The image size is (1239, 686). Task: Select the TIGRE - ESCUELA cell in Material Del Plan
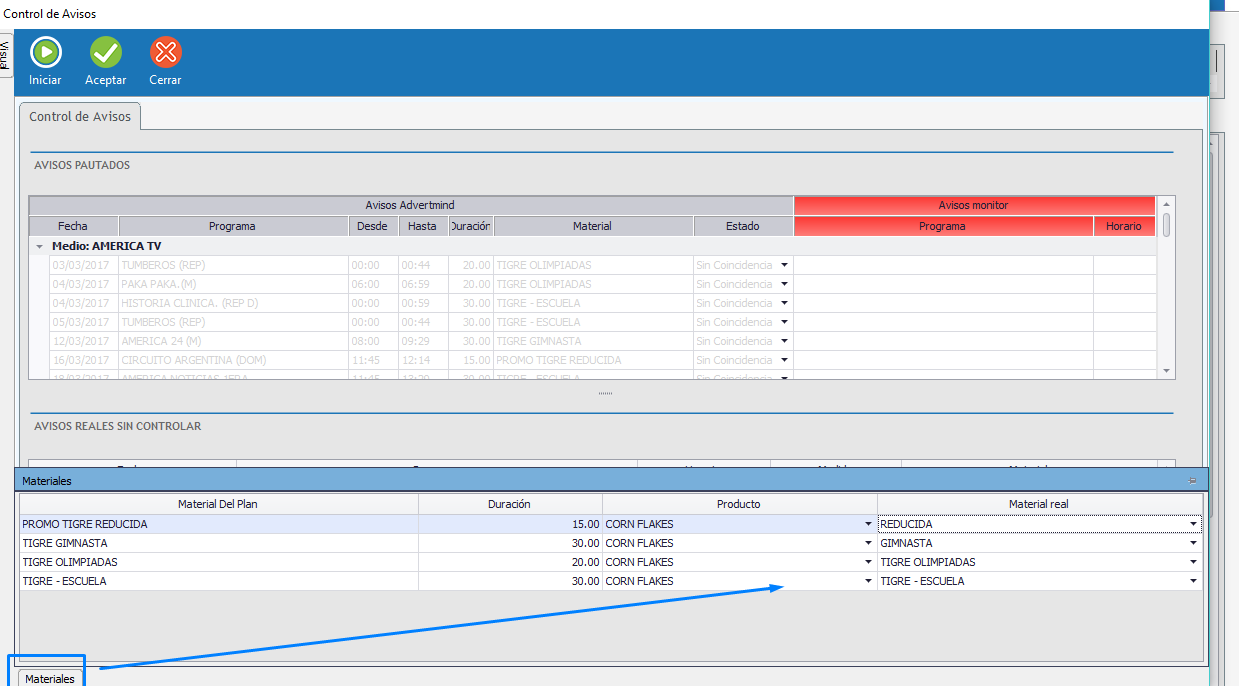[218, 581]
